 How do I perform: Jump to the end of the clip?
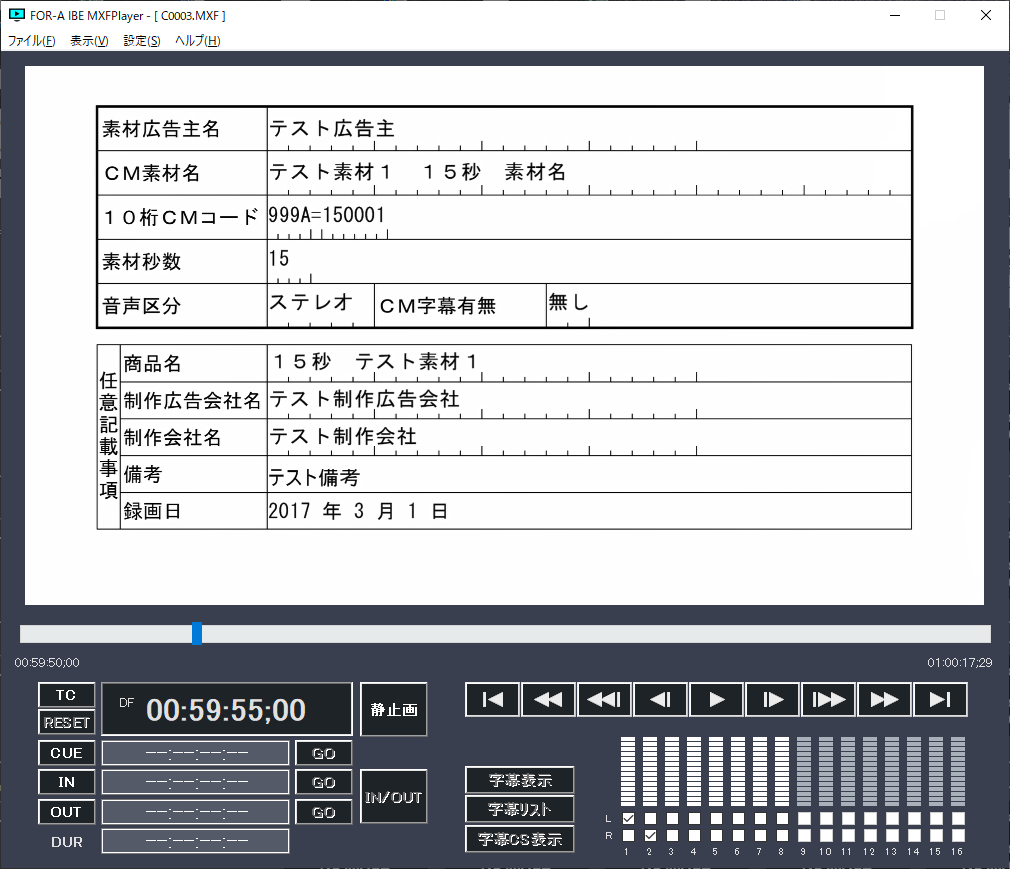click(x=940, y=700)
